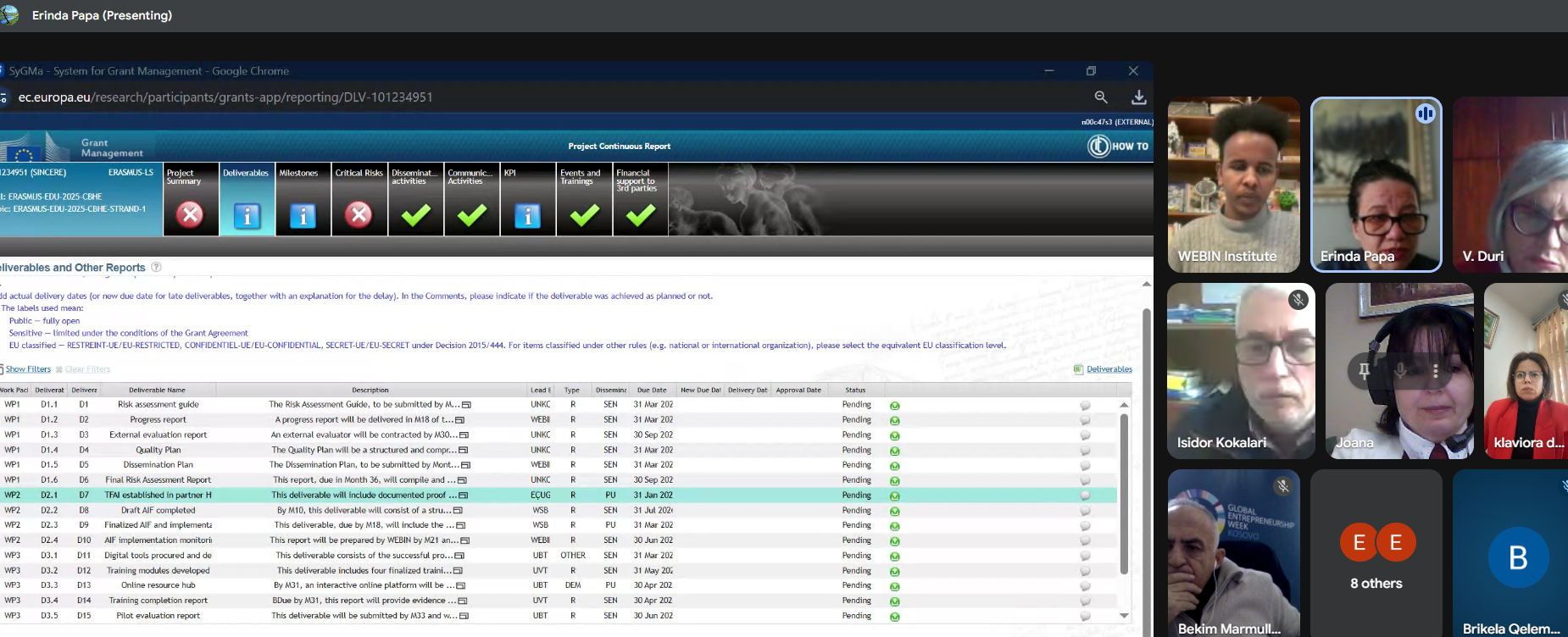Image resolution: width=1568 pixels, height=637 pixels.
Task: Expand the Risk assessment guide description
Action: click(x=466, y=405)
